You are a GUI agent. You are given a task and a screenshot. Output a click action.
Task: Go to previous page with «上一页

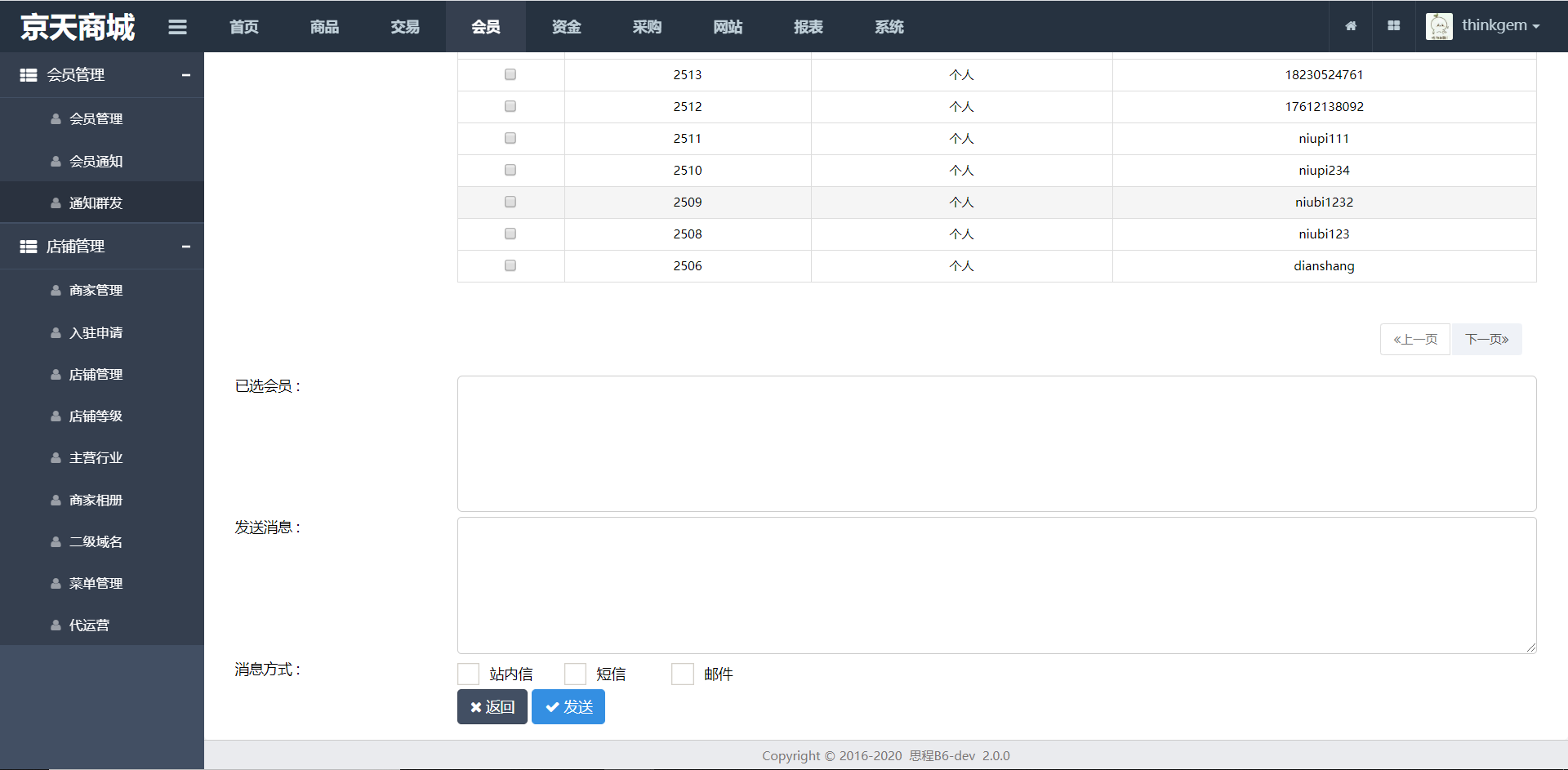(1415, 339)
